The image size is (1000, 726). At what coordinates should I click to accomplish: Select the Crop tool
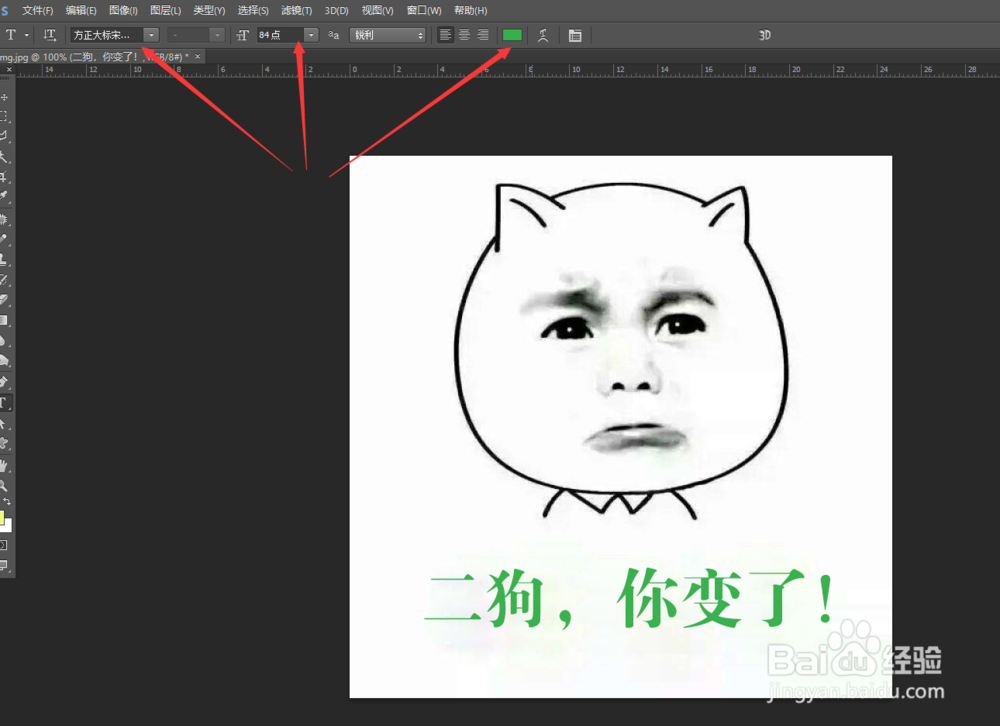pos(4,176)
